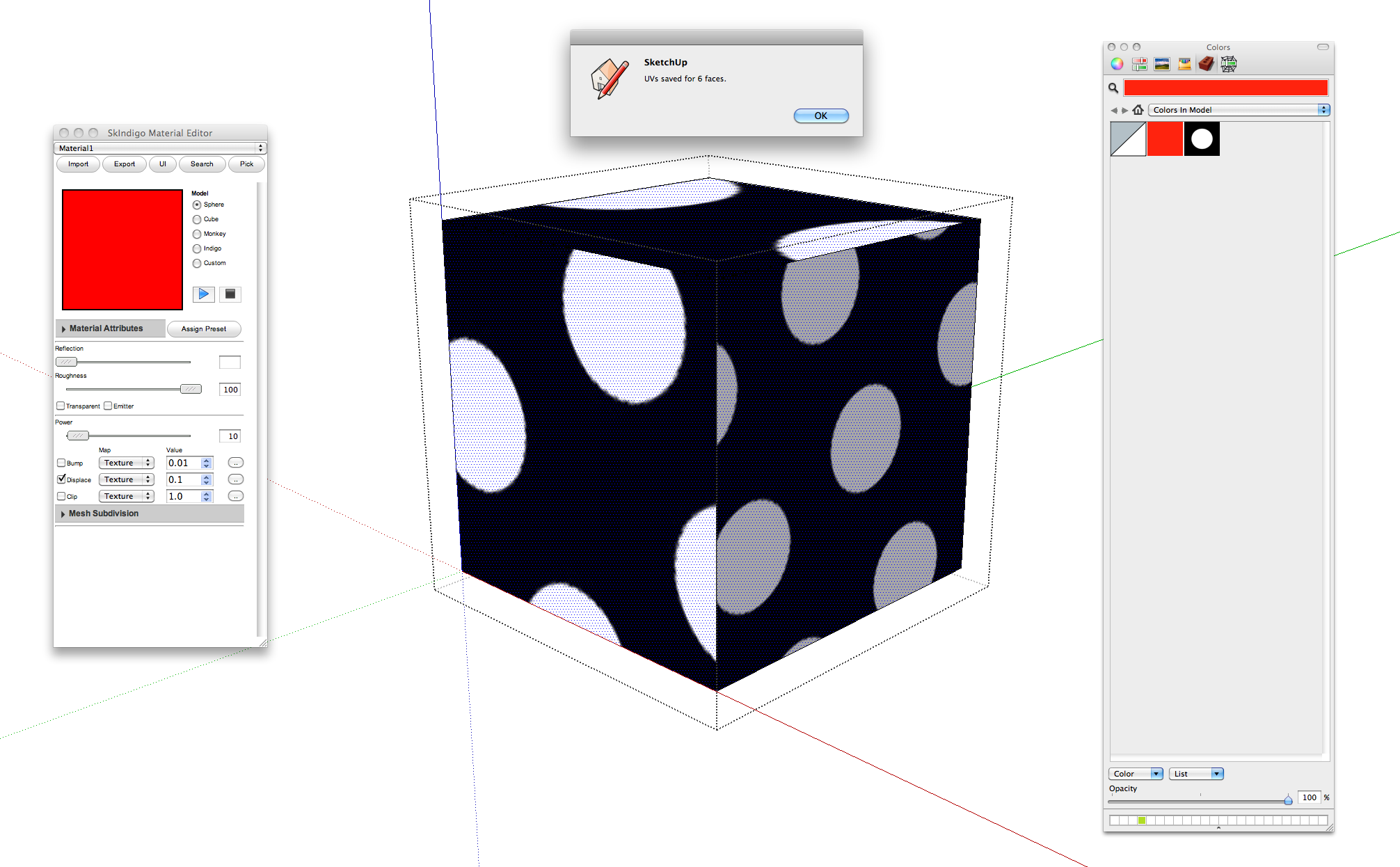Open the Material1 selector dropdown
The width and height of the screenshot is (1400, 867).
click(x=160, y=148)
